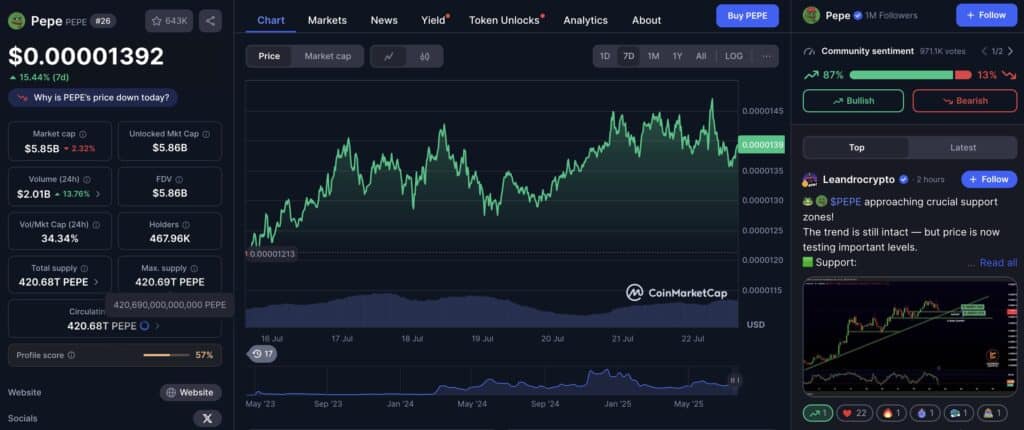Click circulating supply verified circle icon
Viewport: 1024px width, 430px height.
[x=144, y=325]
